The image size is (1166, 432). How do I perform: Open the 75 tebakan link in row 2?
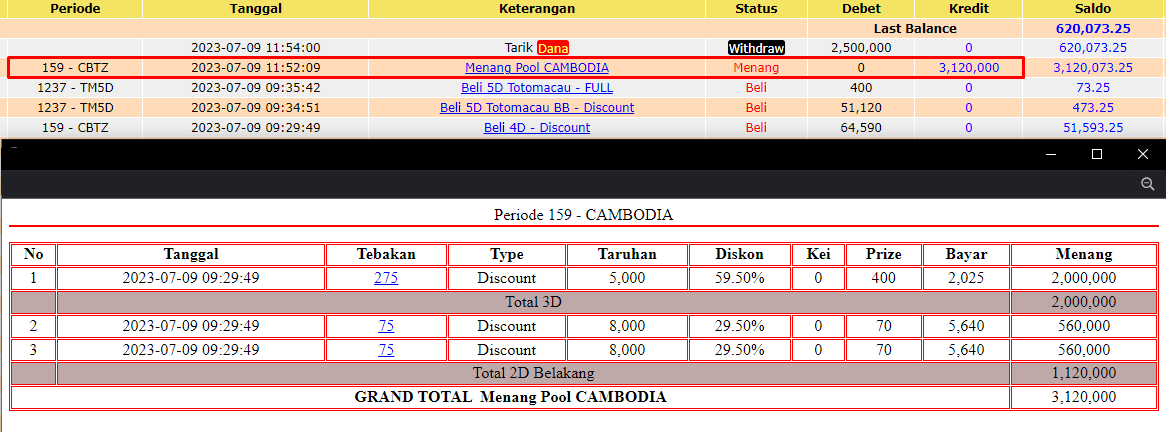(386, 326)
